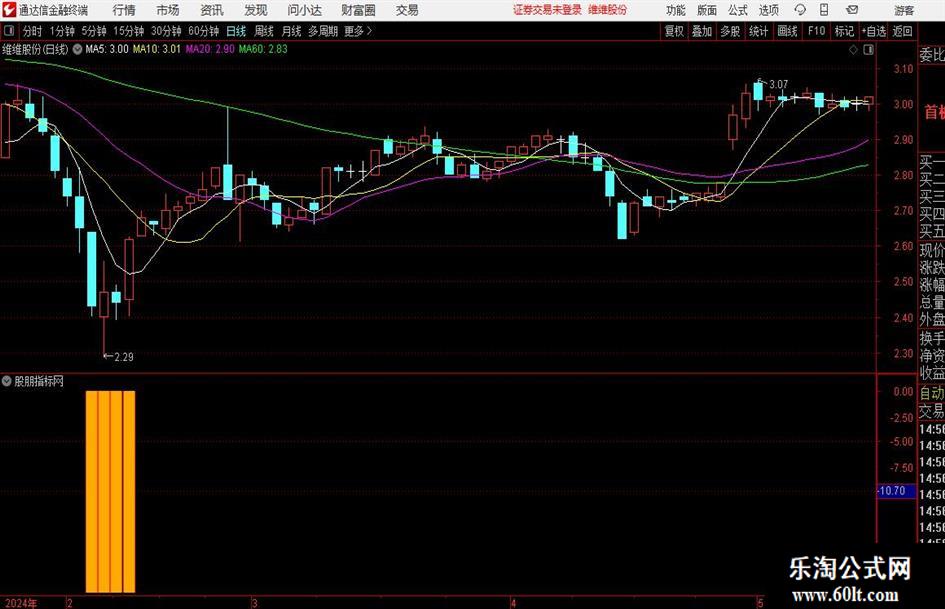Click the month 3 marker on time axis
Screen dimensions: 945x609
tap(255, 603)
